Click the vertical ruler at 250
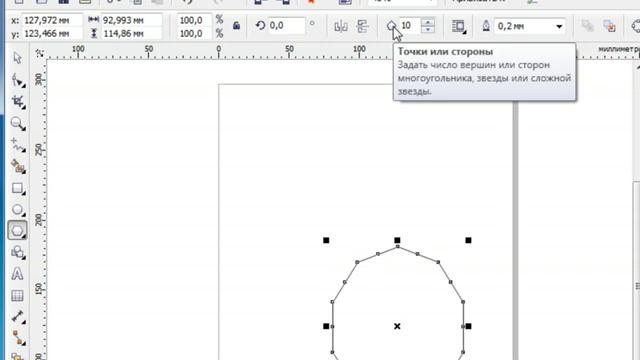 point(39,149)
